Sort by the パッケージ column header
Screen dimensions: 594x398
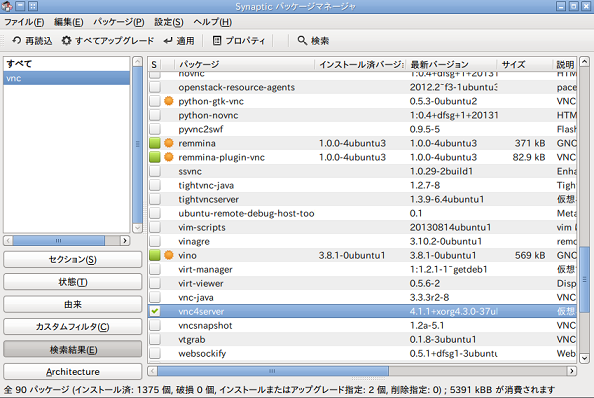pos(244,64)
